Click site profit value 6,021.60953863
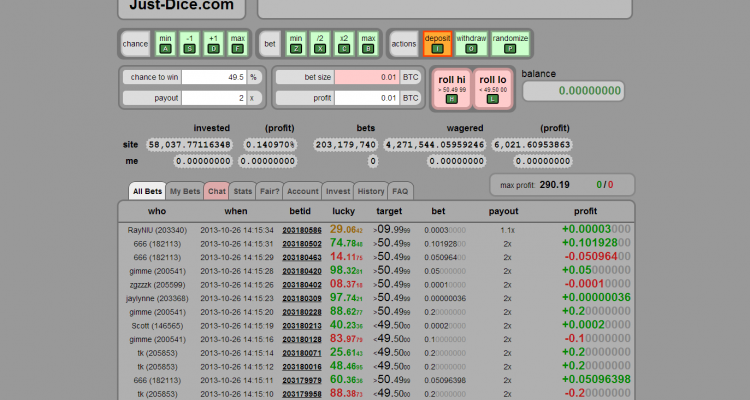750x400 pixels. [532, 144]
